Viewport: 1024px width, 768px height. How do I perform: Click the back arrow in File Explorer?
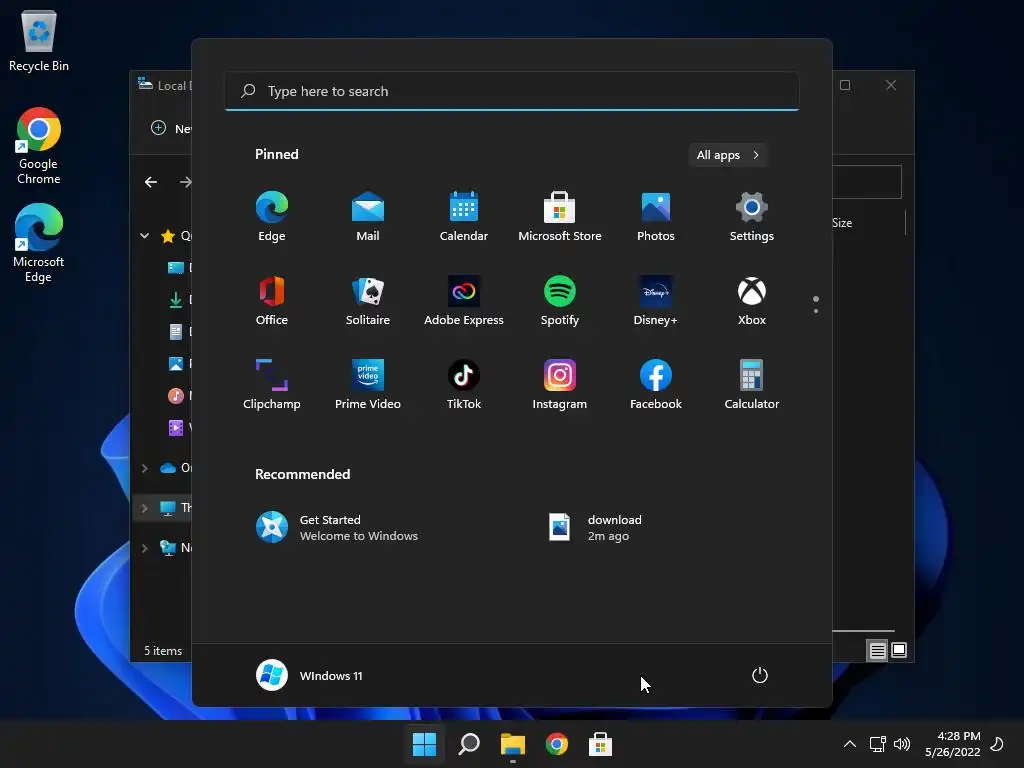[x=151, y=182]
